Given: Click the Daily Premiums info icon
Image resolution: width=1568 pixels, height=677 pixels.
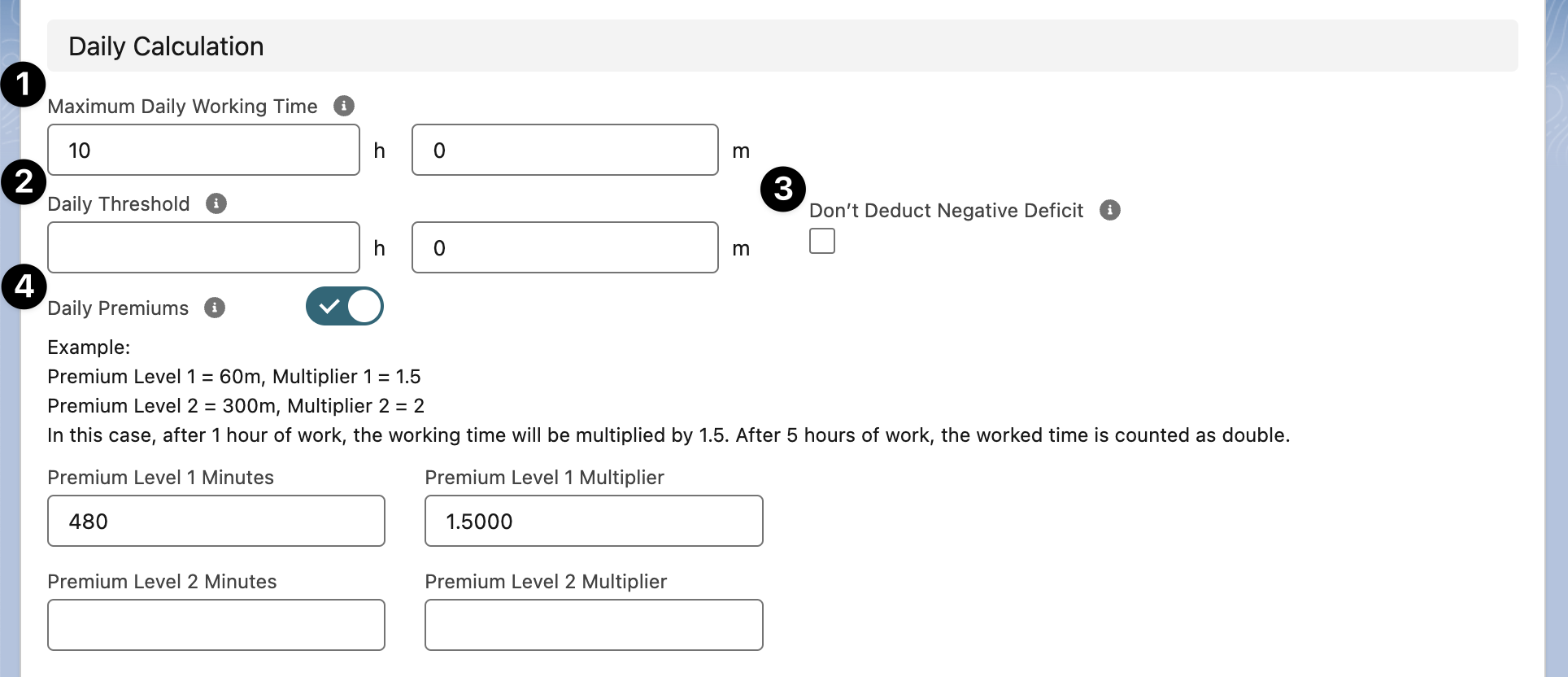Looking at the screenshot, I should click(x=214, y=308).
